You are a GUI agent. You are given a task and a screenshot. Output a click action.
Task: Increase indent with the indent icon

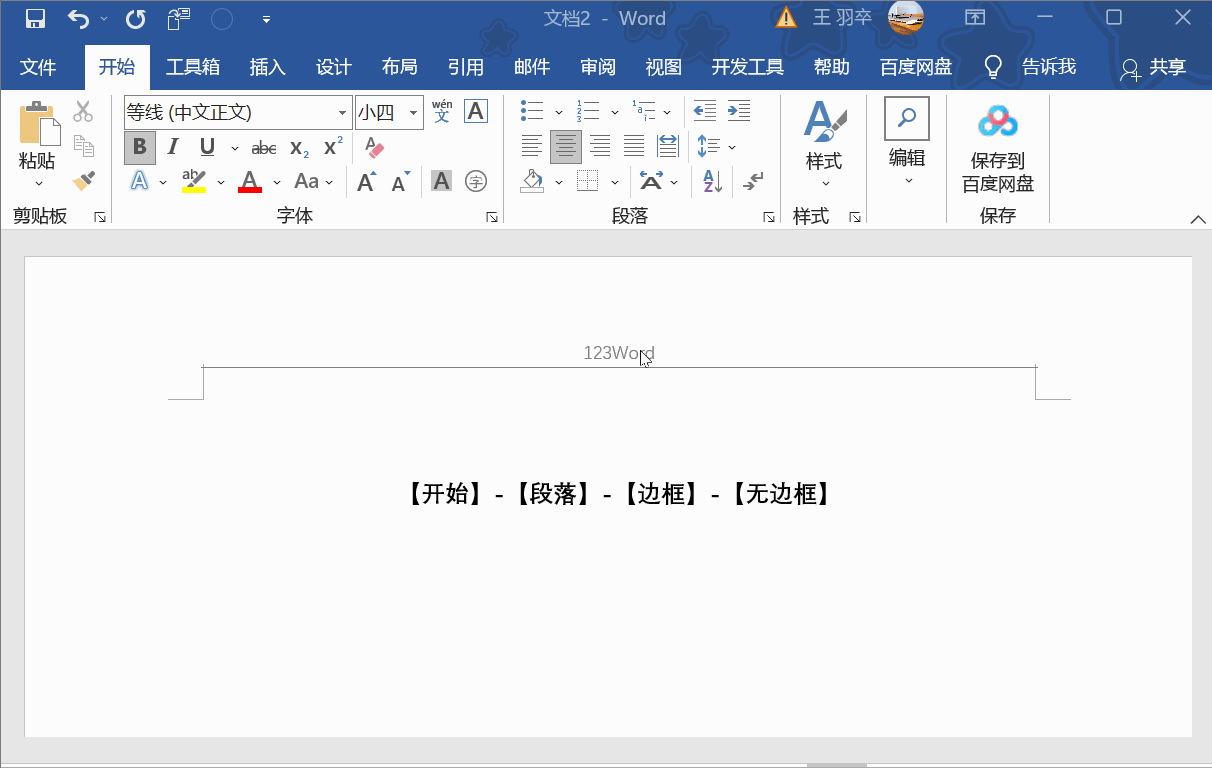pyautogui.click(x=739, y=111)
